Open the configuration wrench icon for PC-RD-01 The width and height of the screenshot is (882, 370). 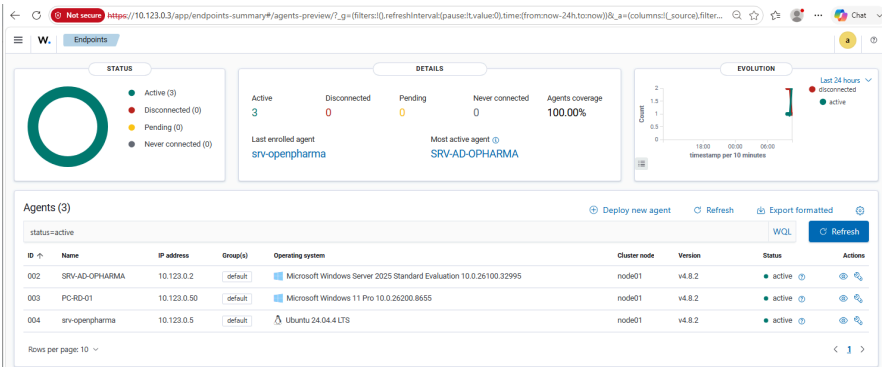point(858,298)
